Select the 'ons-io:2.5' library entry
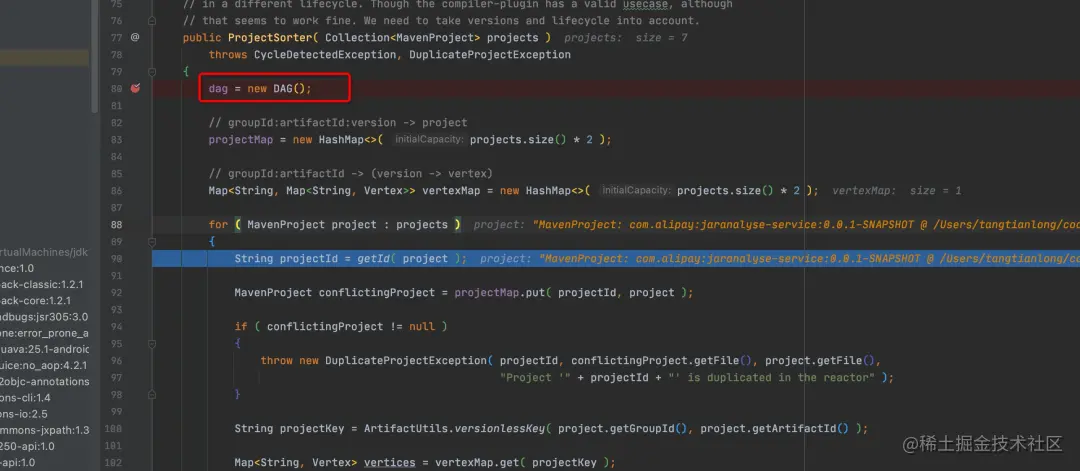Screen dimensions: 1080x471 pos(23,414)
